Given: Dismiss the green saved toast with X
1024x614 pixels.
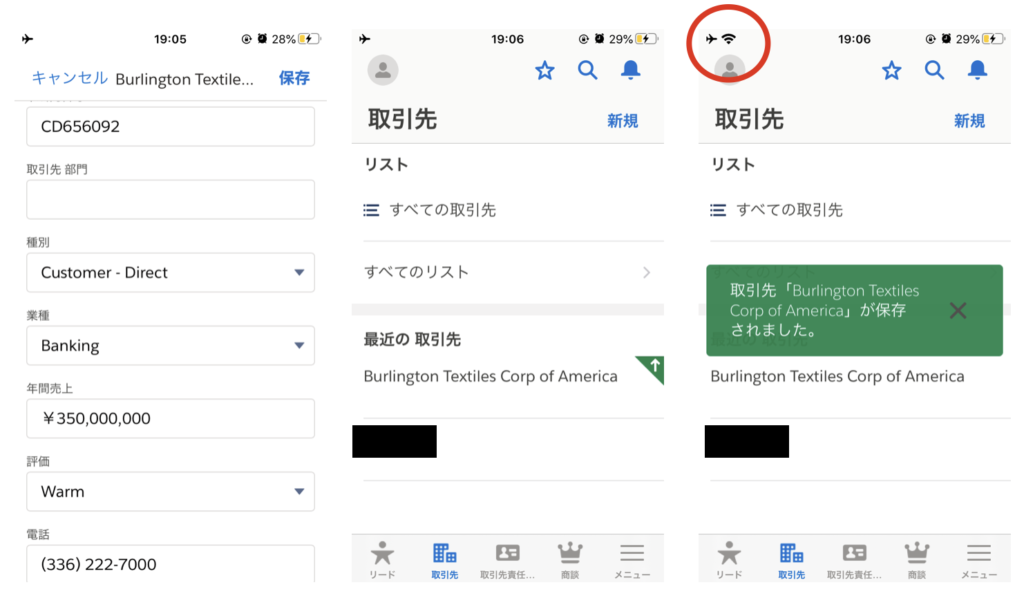Looking at the screenshot, I should click(x=958, y=310).
